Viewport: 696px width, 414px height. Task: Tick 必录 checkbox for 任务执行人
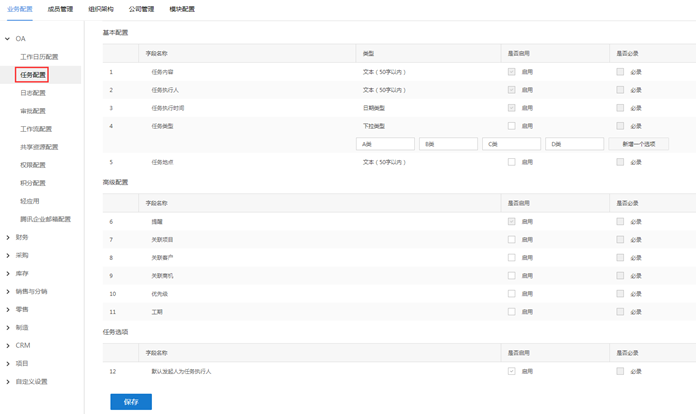(620, 90)
